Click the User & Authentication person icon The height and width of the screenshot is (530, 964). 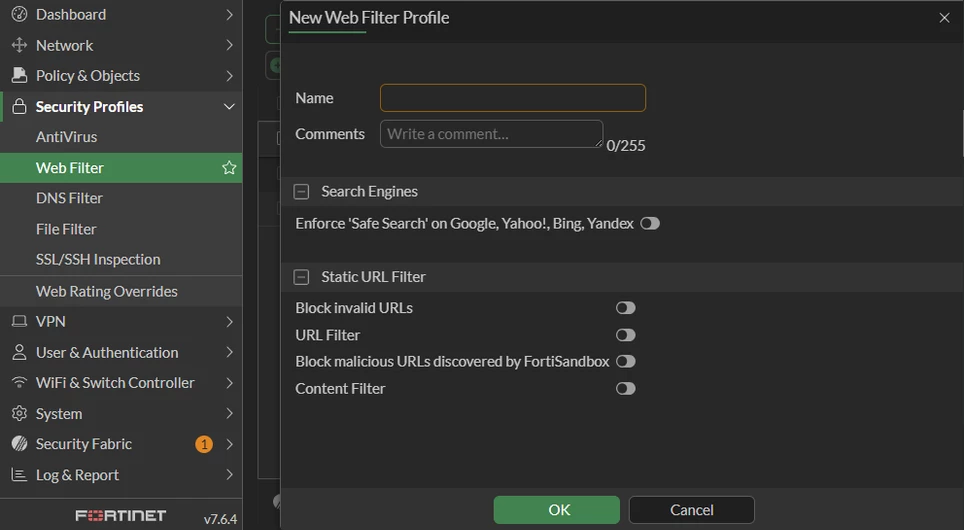pyautogui.click(x=19, y=352)
